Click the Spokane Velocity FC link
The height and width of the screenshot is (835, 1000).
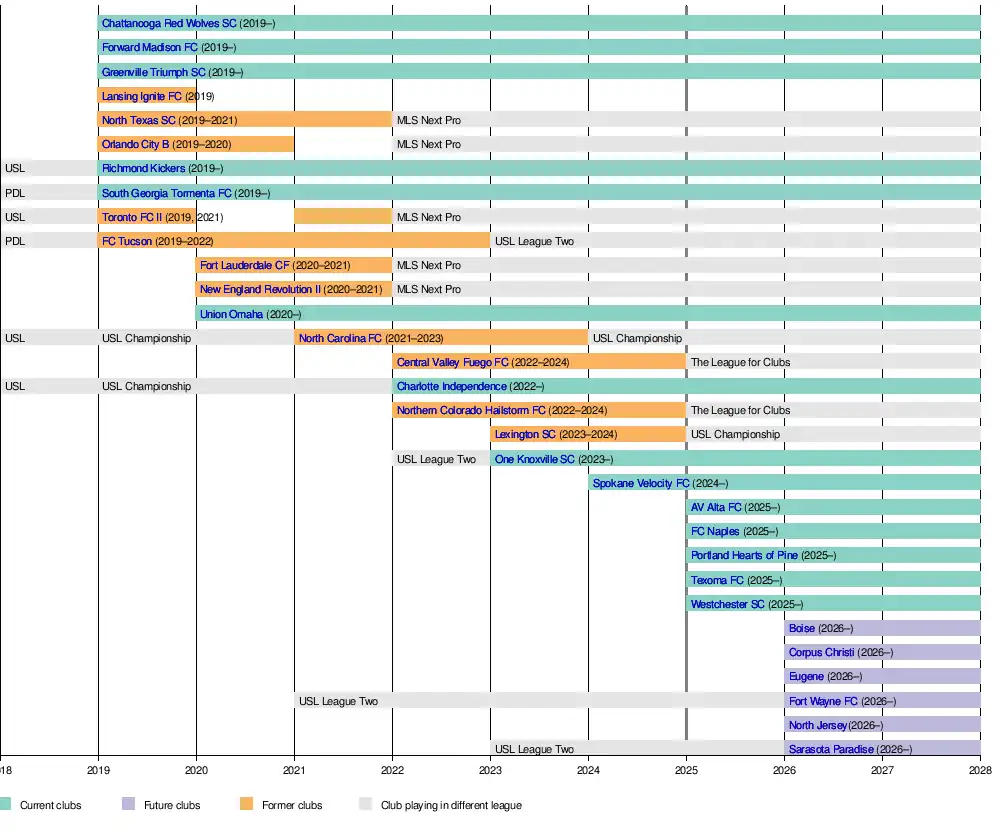click(x=640, y=484)
